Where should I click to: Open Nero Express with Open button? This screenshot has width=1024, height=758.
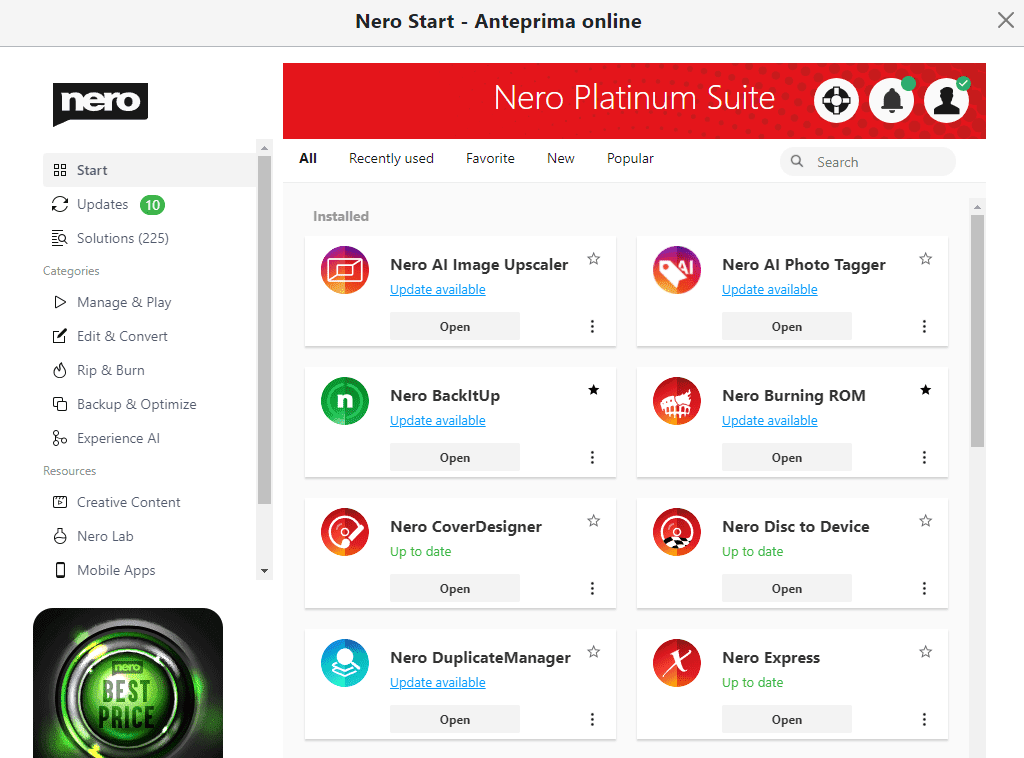pyautogui.click(x=786, y=719)
